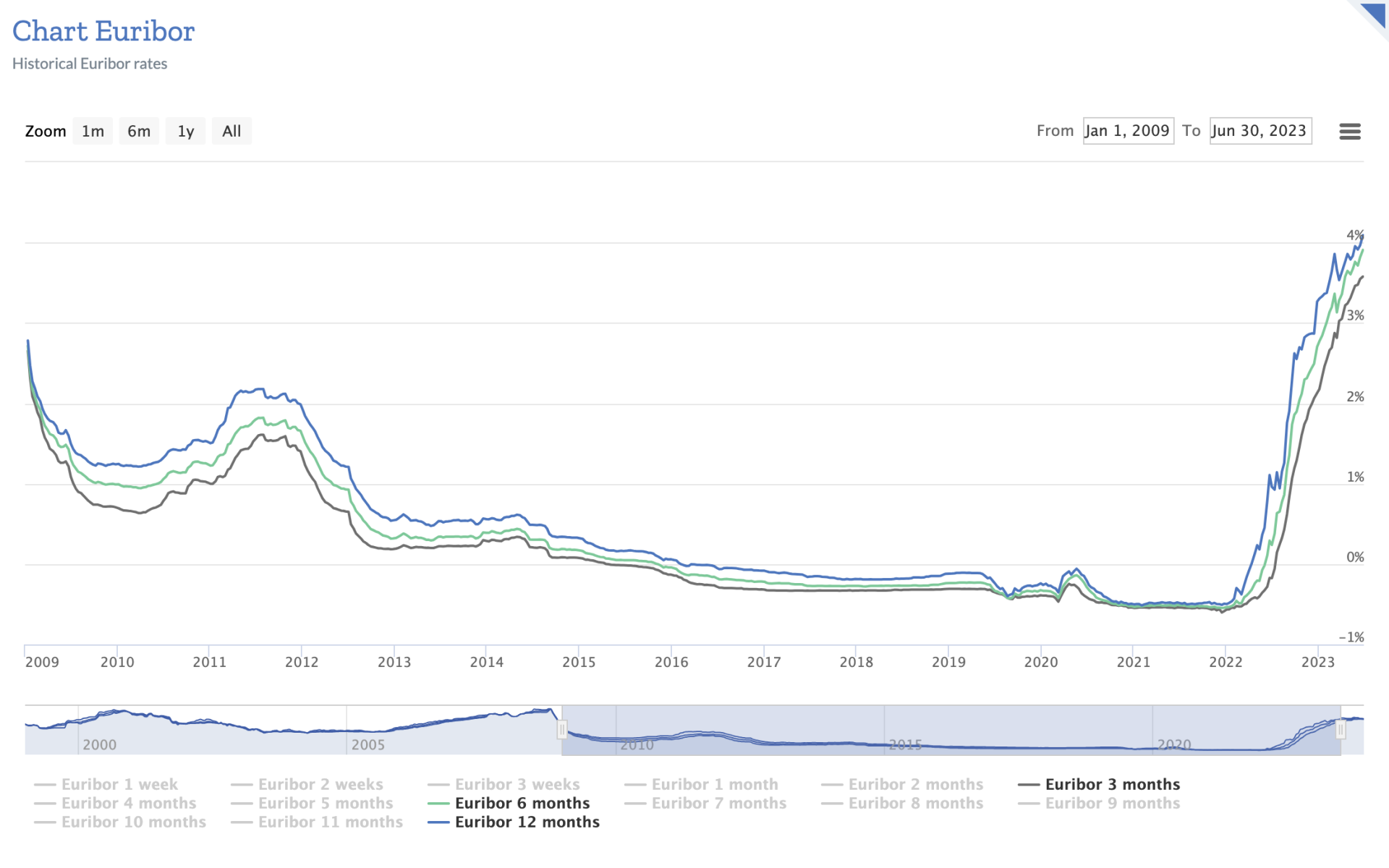This screenshot has height=868, width=1389.
Task: Click the 2023 x-axis label
Action: tap(1318, 662)
